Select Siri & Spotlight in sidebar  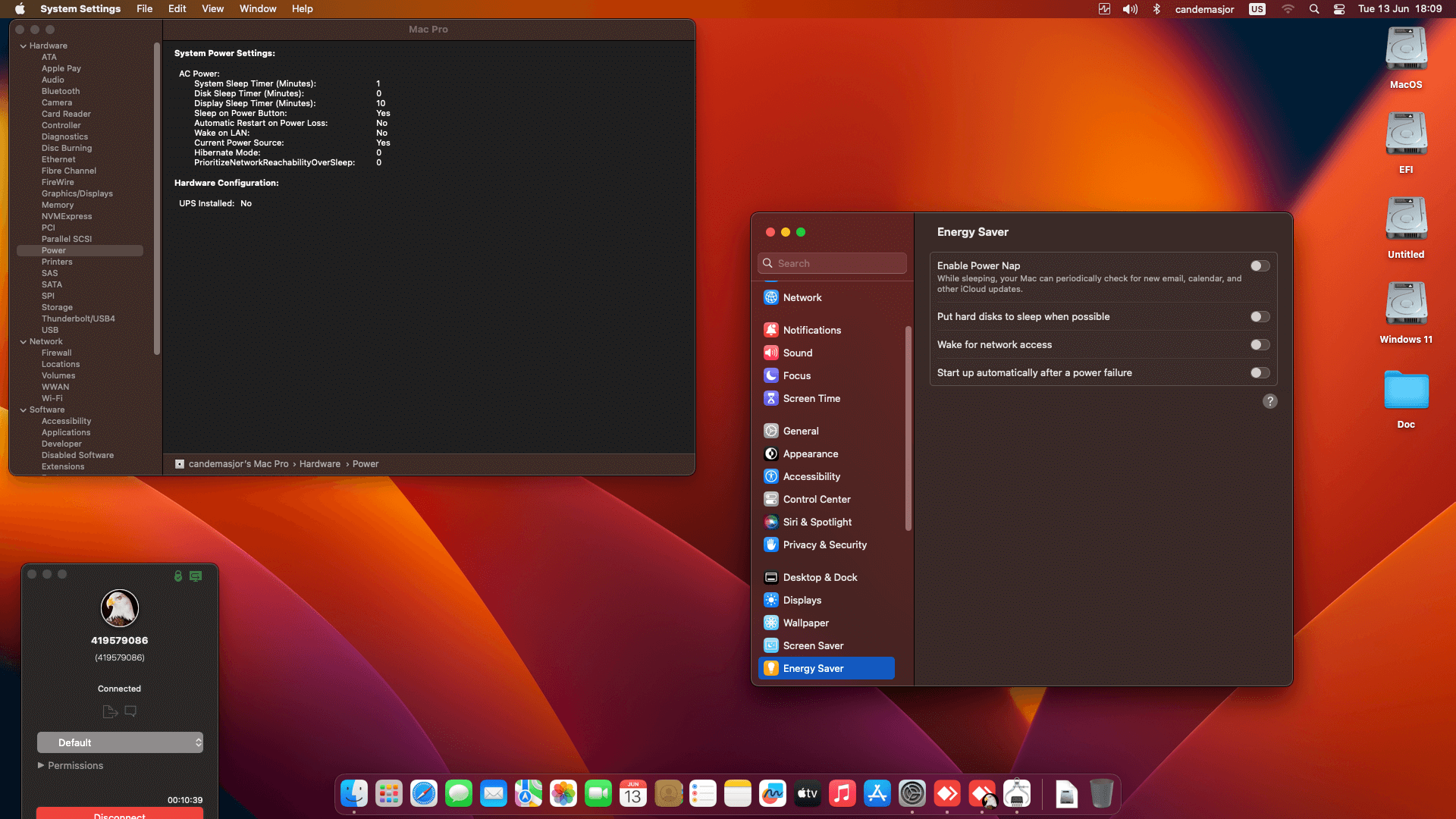click(817, 522)
